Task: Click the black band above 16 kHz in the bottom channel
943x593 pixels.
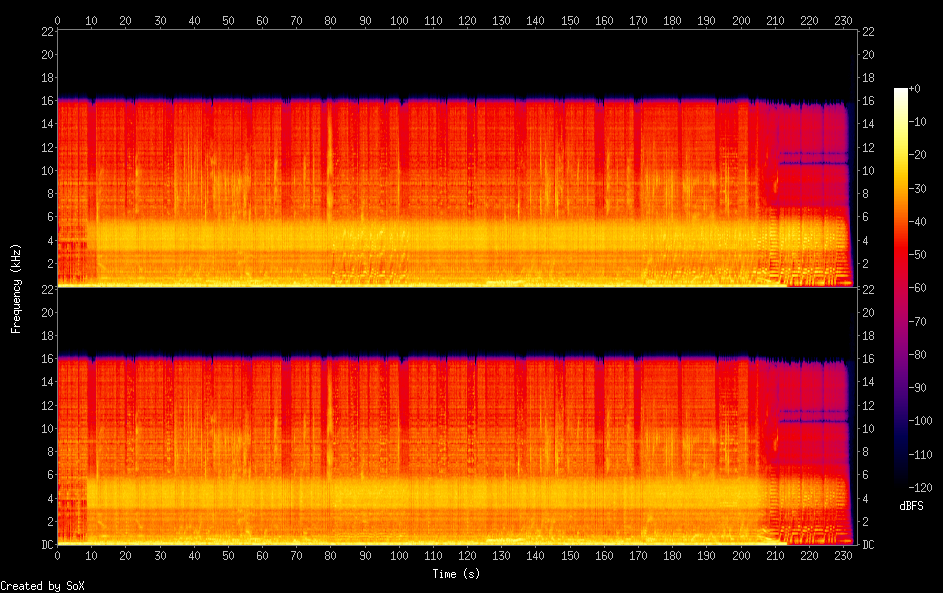Action: (450, 320)
